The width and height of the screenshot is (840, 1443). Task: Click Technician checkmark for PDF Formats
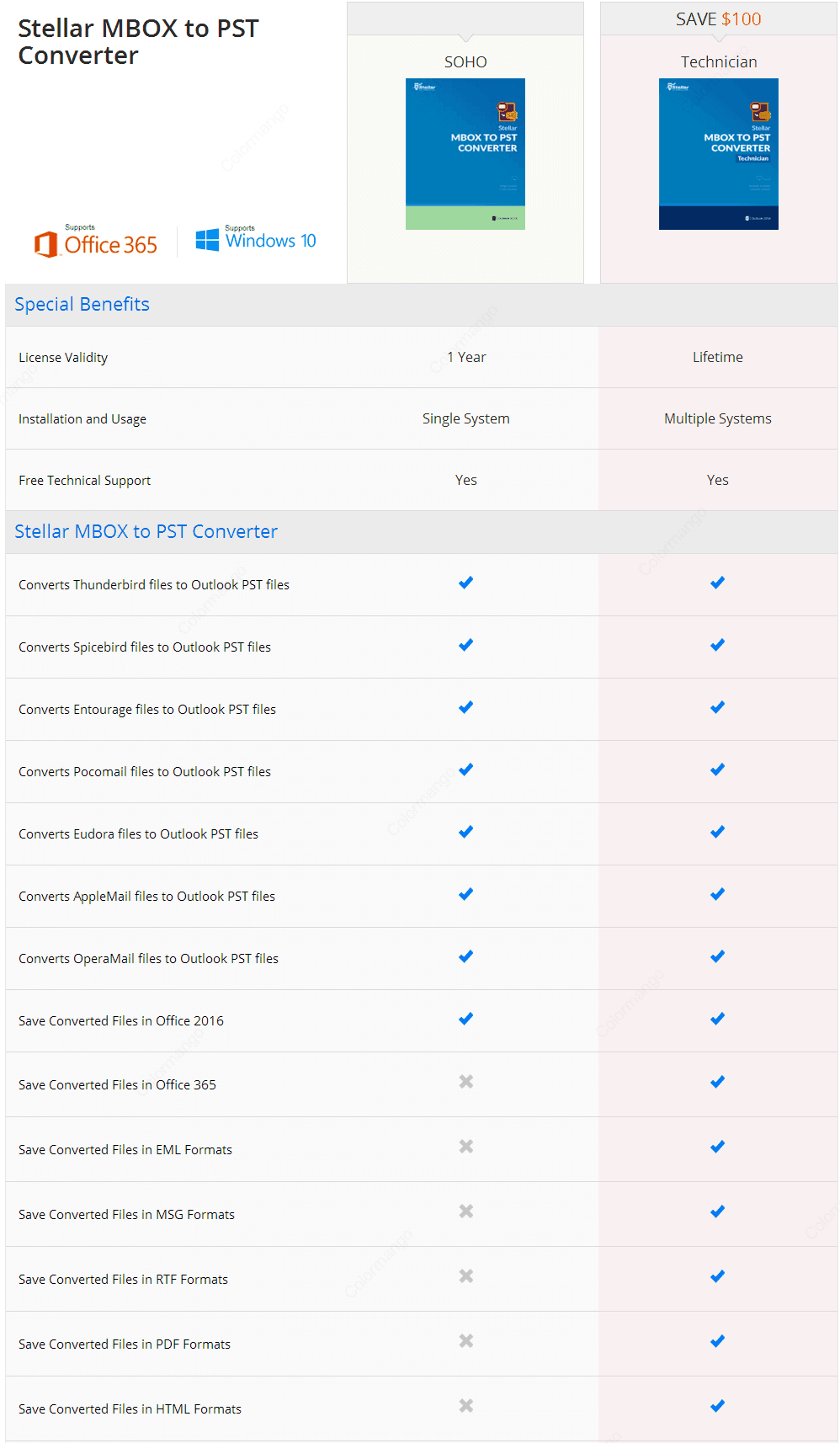(717, 1341)
